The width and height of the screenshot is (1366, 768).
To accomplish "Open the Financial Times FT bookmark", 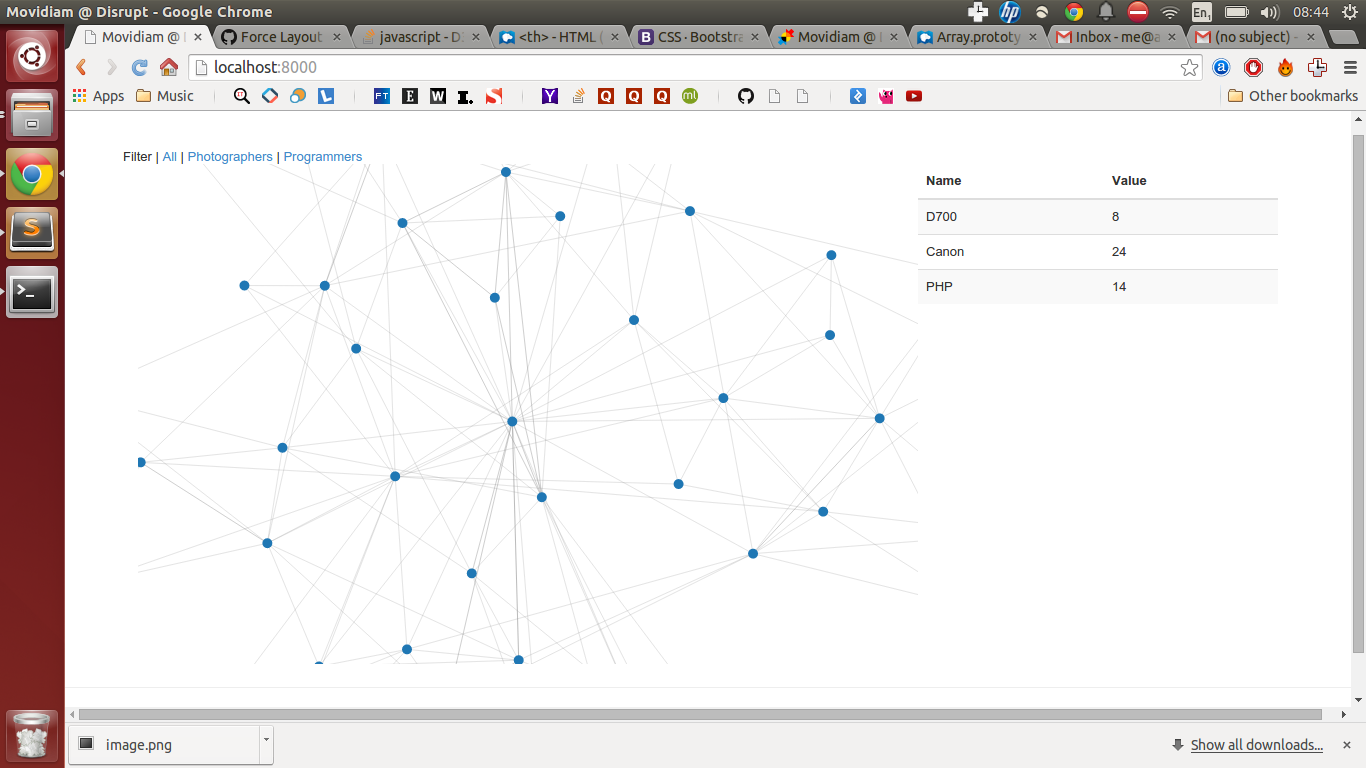I will point(381,96).
